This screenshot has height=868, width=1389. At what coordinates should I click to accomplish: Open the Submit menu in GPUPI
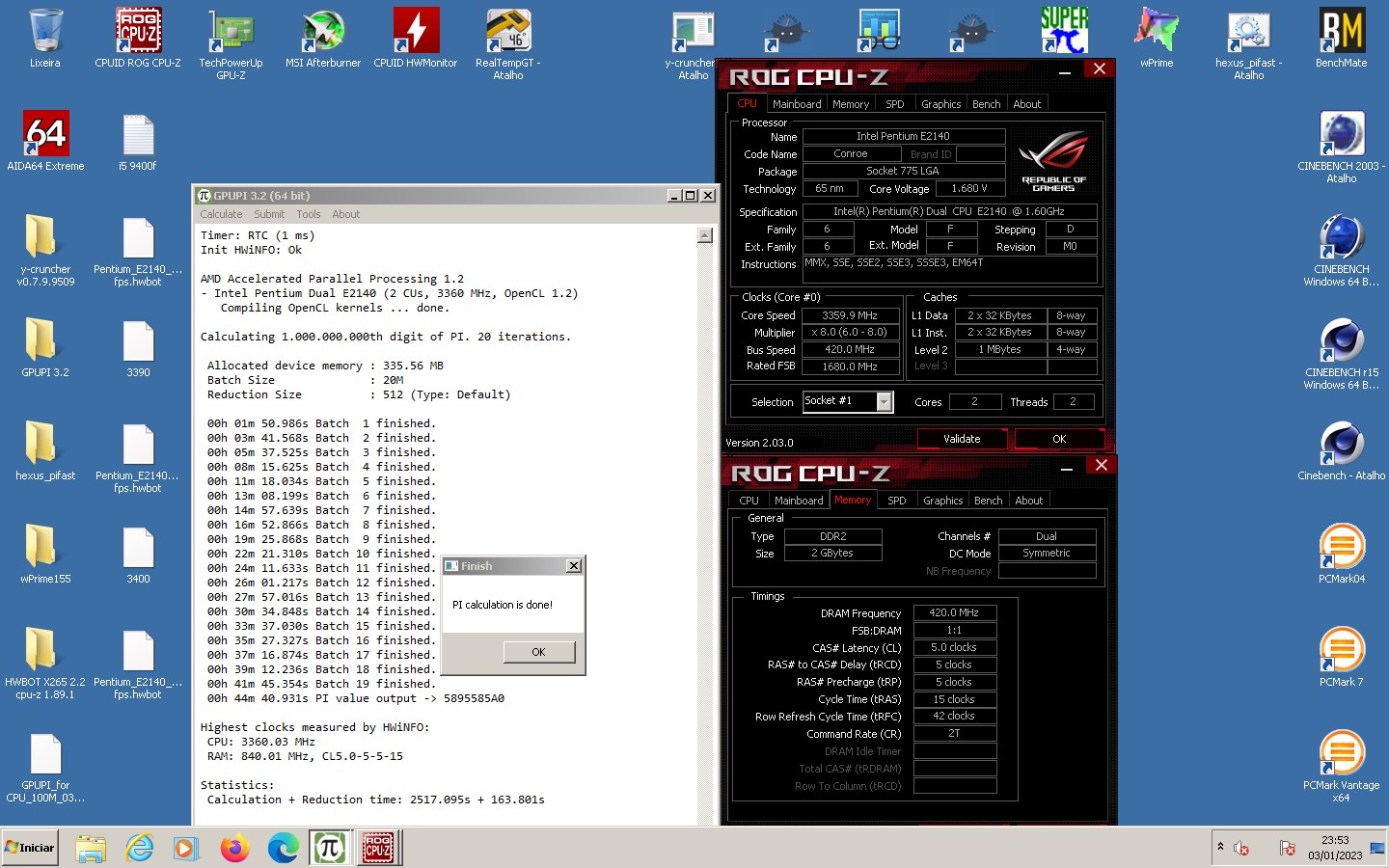point(269,214)
